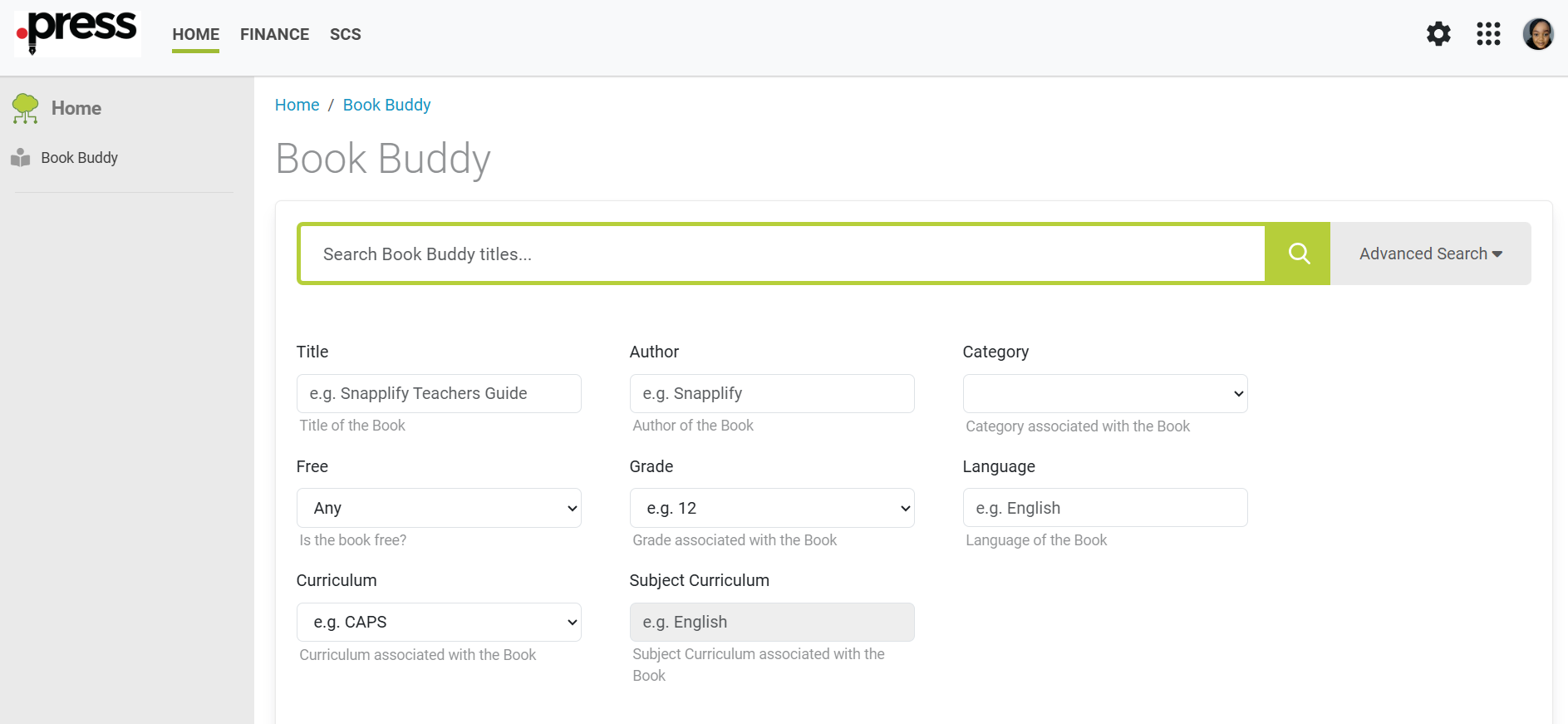This screenshot has width=1568, height=724.
Task: Switch to the FINANCE menu tab
Action: [x=274, y=34]
